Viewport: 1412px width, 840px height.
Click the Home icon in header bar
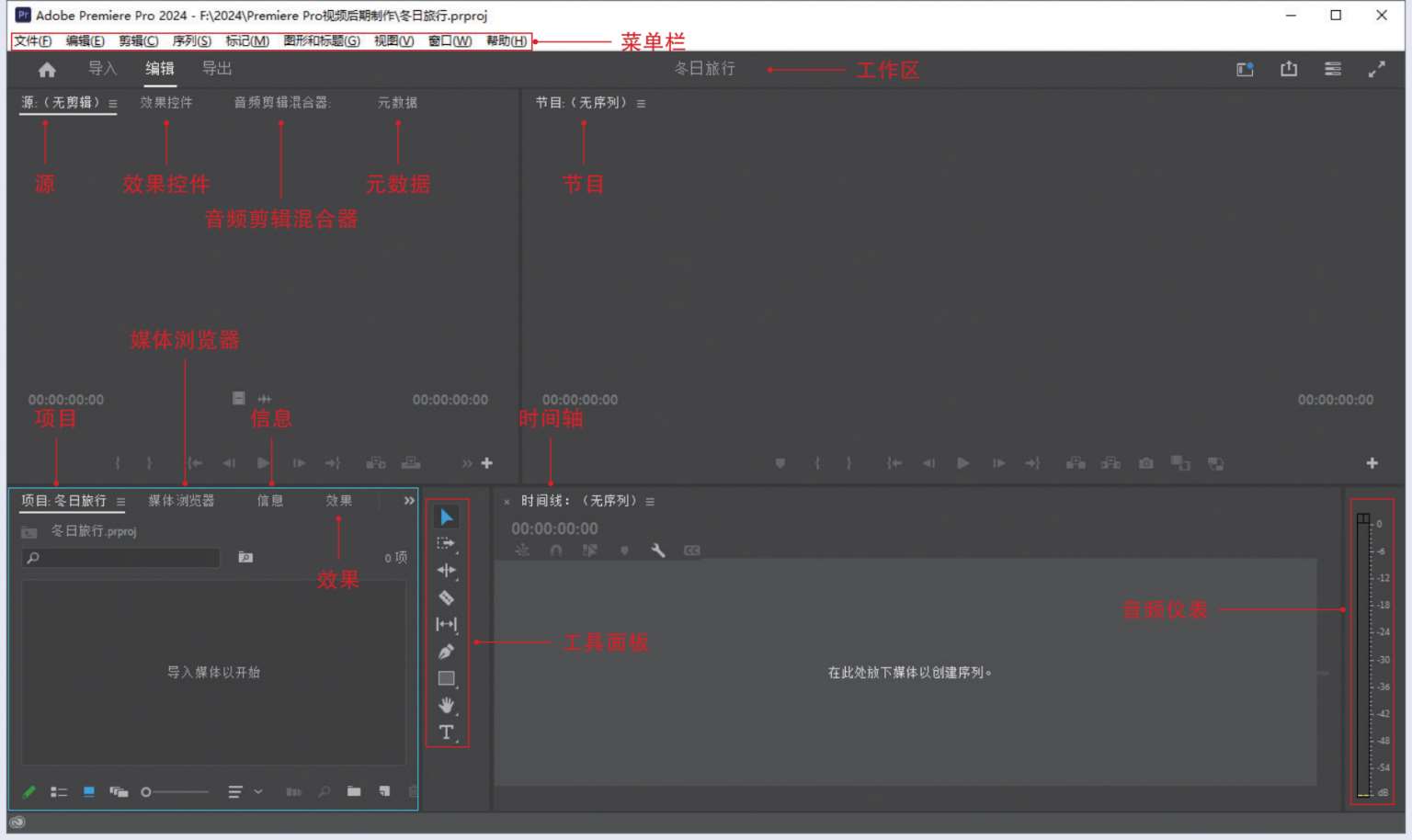point(47,70)
